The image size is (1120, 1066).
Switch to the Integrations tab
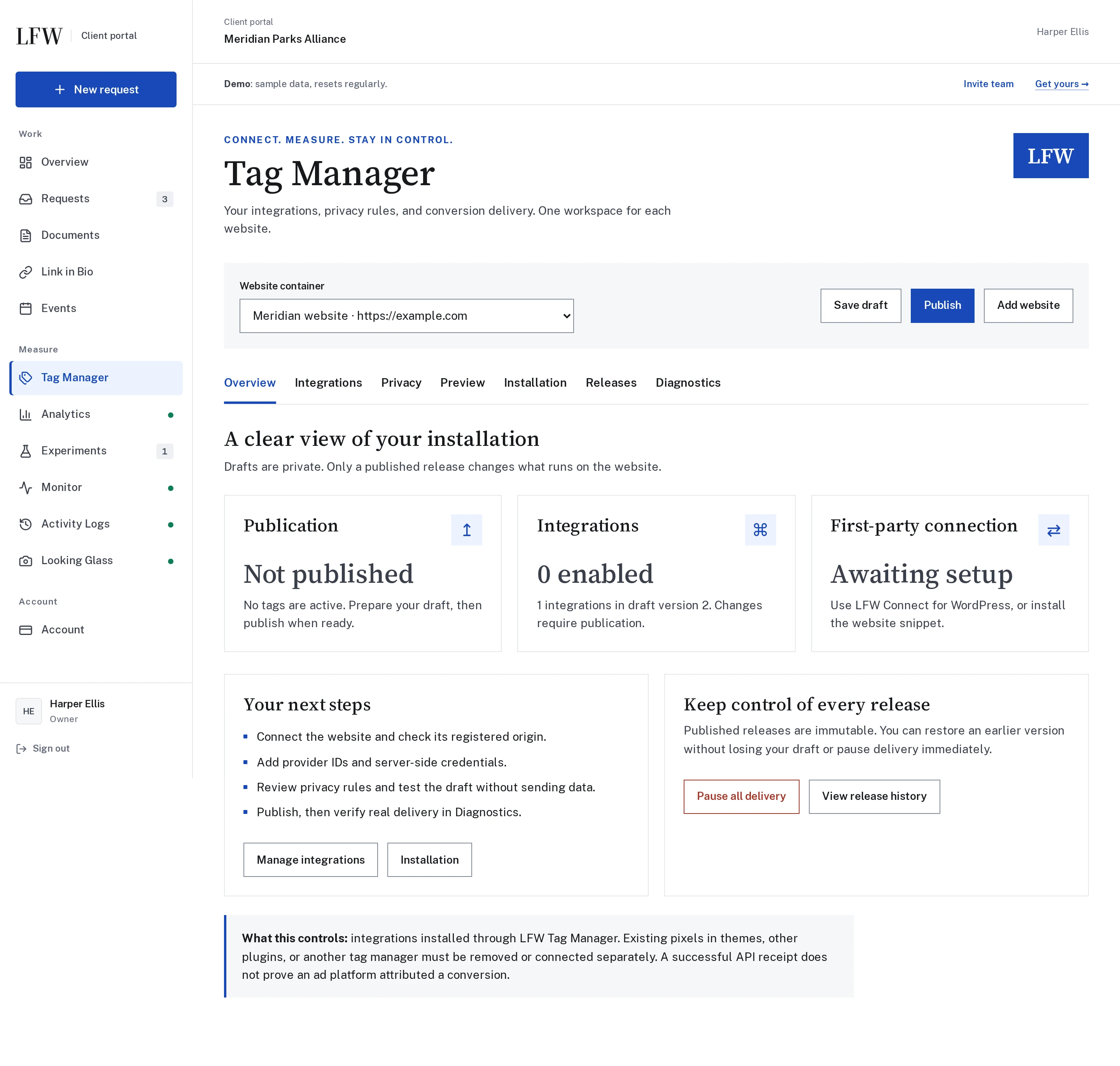click(328, 383)
